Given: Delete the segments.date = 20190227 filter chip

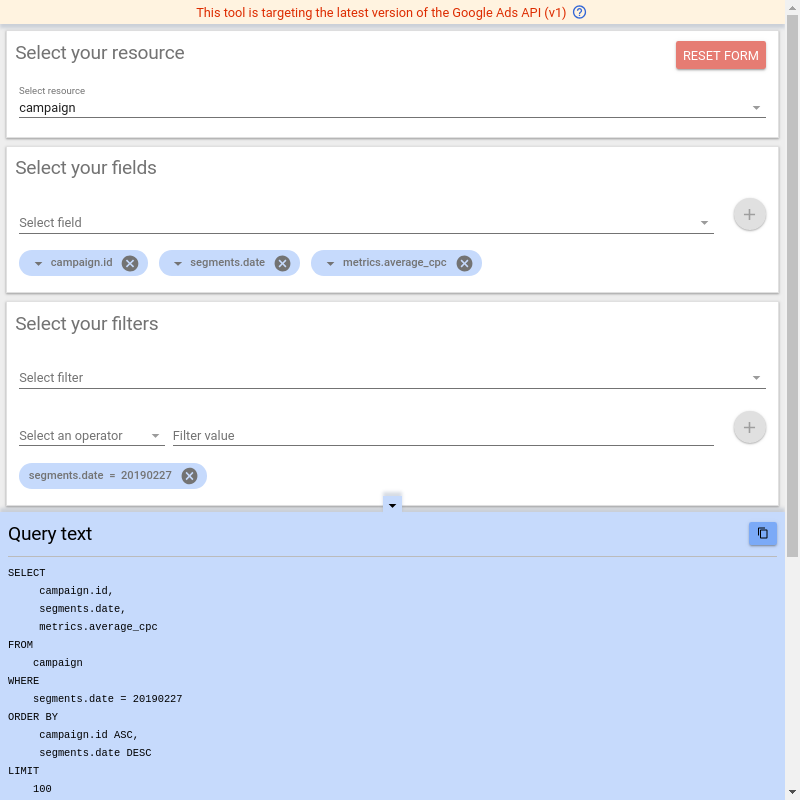Looking at the screenshot, I should [x=189, y=475].
